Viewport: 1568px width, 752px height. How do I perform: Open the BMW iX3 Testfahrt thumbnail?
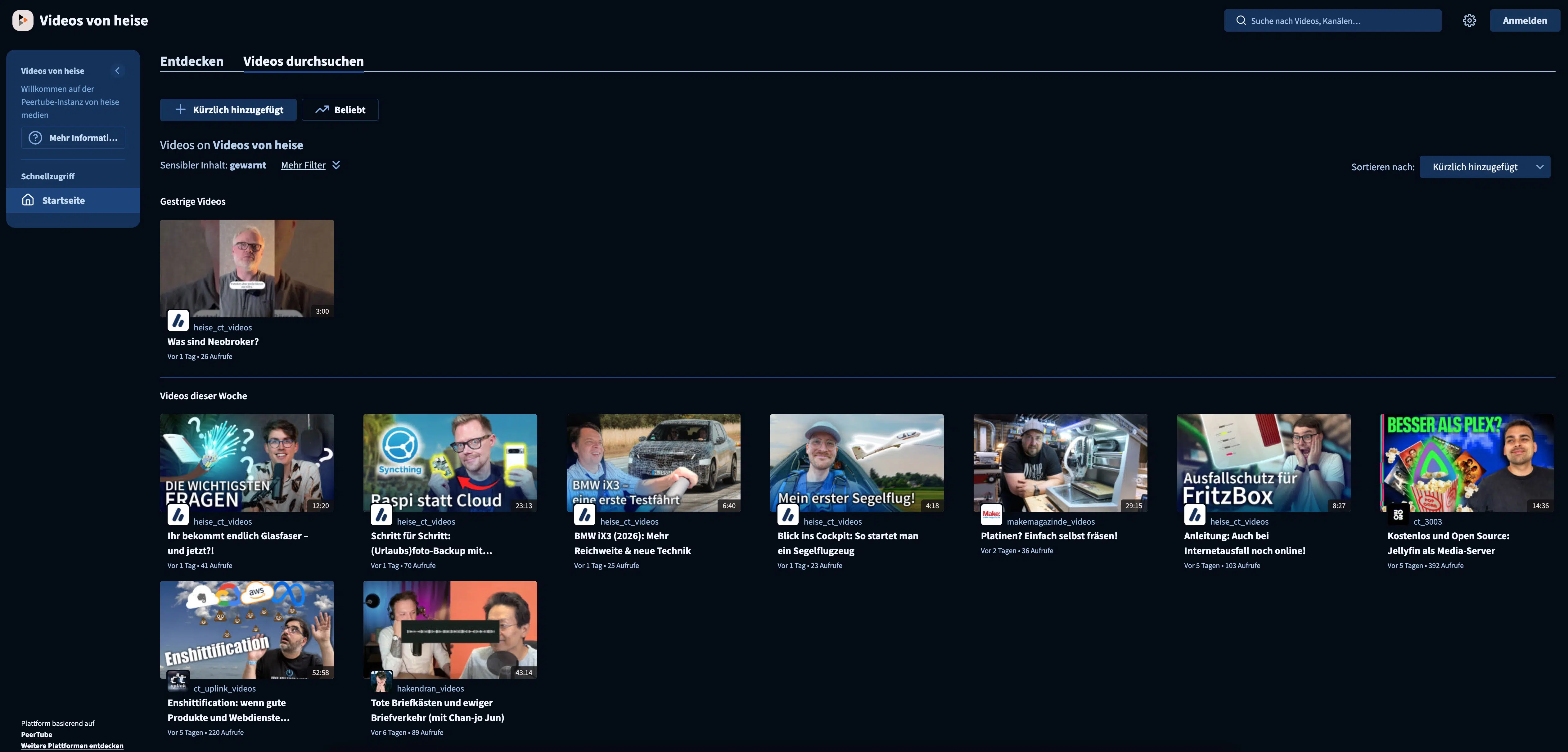[x=653, y=463]
